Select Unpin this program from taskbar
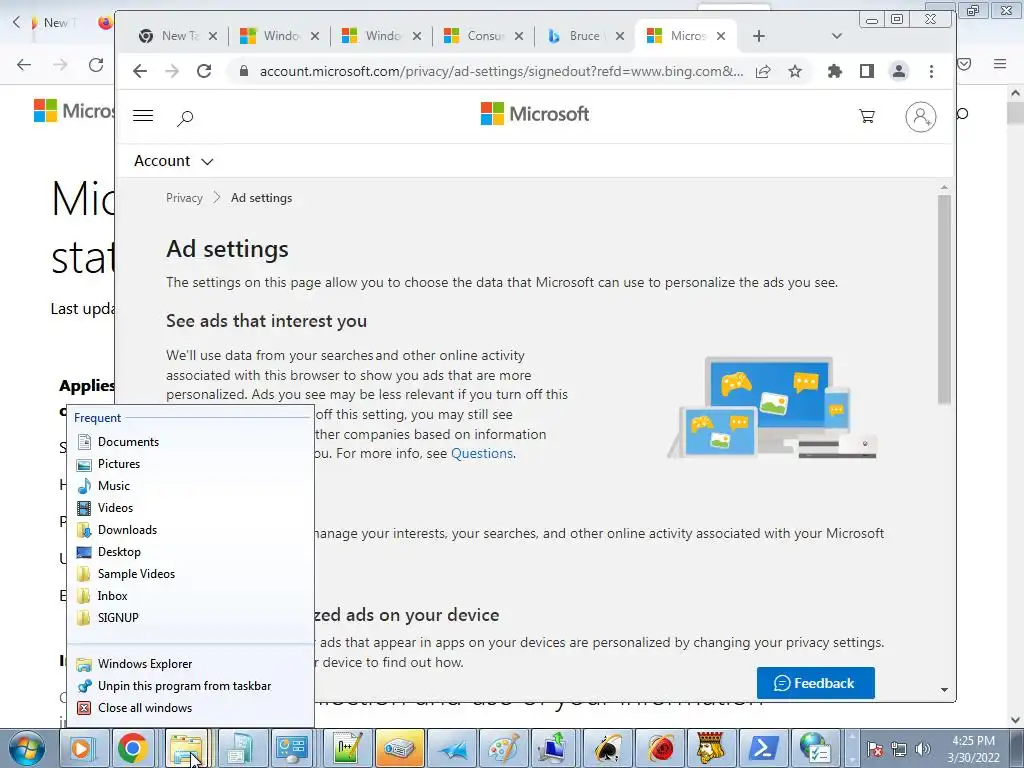 coord(190,686)
